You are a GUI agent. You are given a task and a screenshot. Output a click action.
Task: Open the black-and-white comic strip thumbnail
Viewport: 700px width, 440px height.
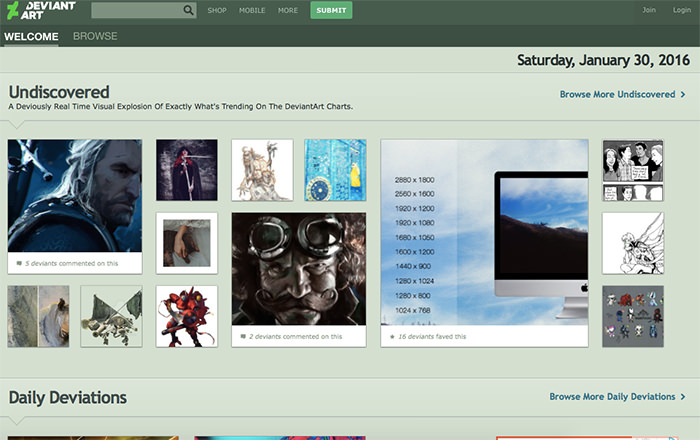coord(633,170)
